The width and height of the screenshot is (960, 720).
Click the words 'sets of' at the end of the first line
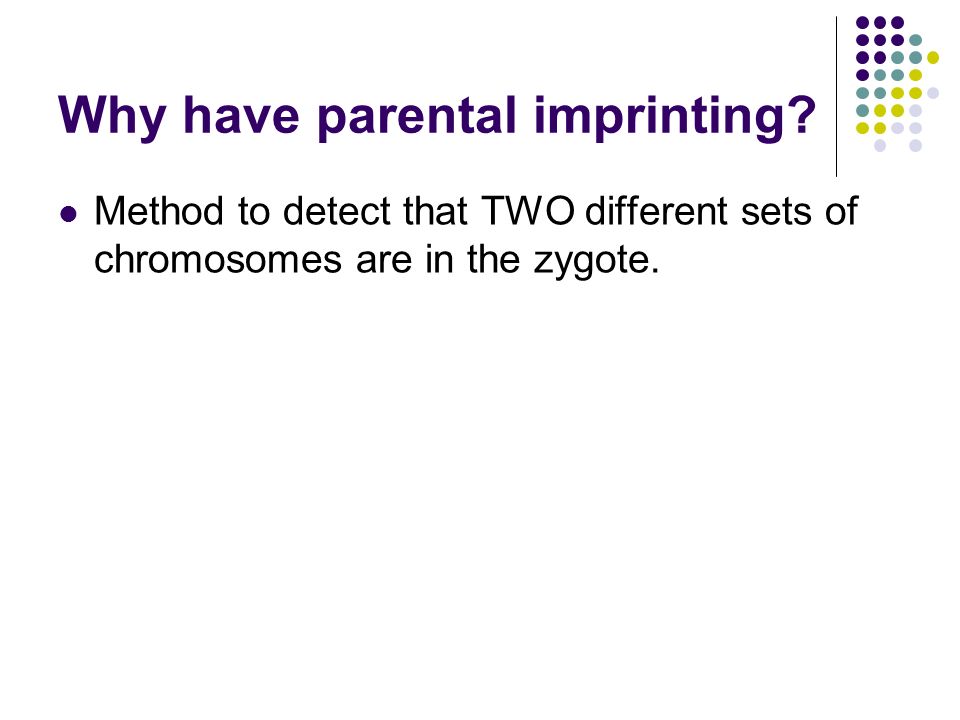pos(799,211)
